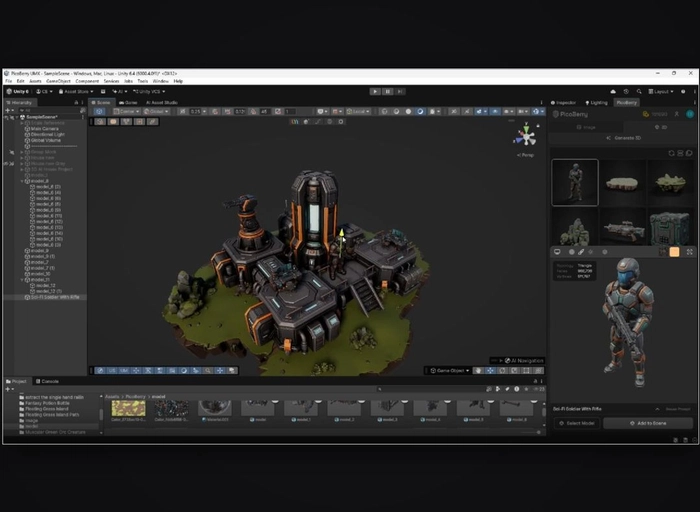Screen dimensions: 700x512
Task: Open the Global rotation mode dropdown
Action: click(156, 111)
